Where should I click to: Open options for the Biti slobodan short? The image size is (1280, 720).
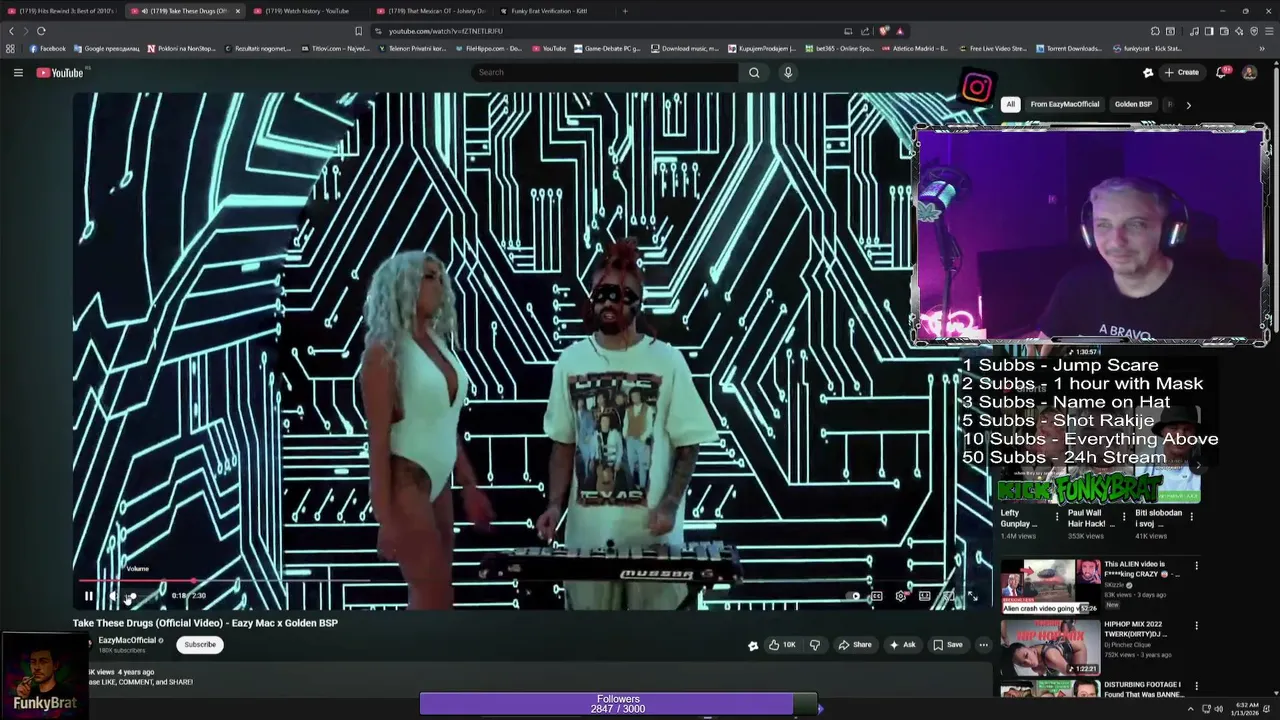(1191, 517)
